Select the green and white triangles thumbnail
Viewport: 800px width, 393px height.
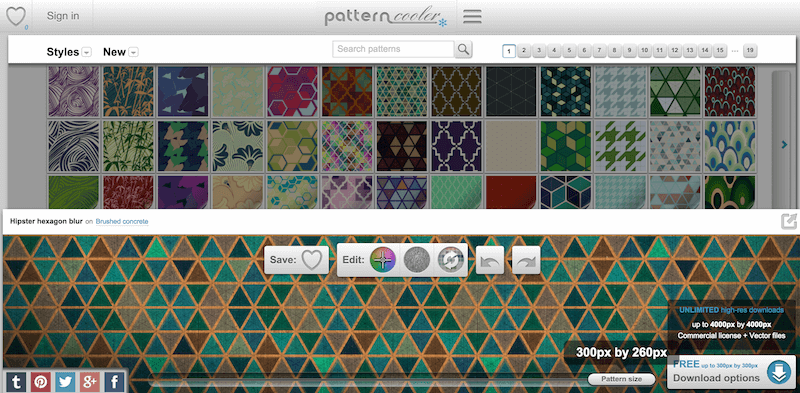coord(676,91)
